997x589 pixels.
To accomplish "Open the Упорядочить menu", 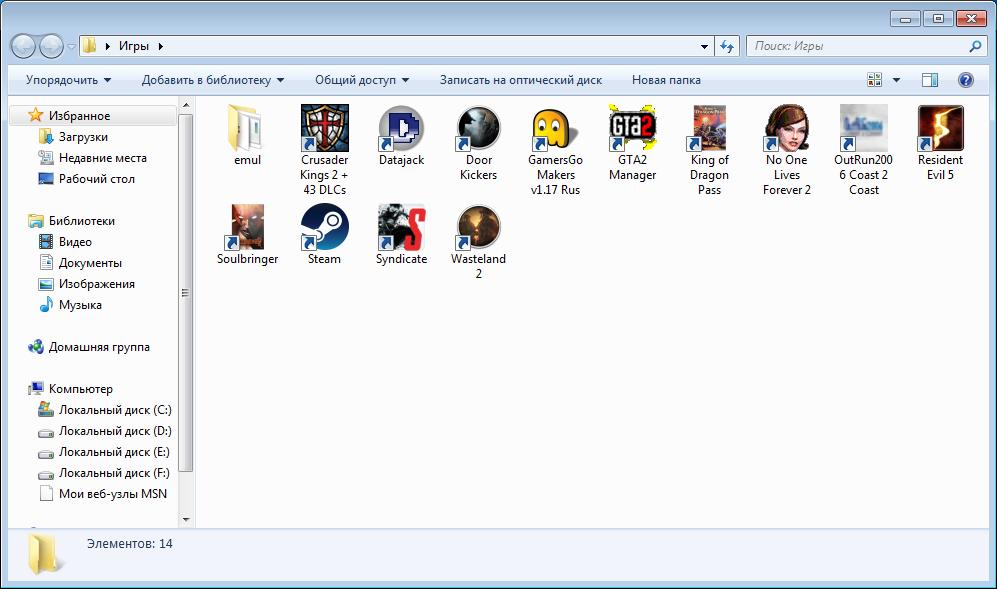I will coord(69,80).
